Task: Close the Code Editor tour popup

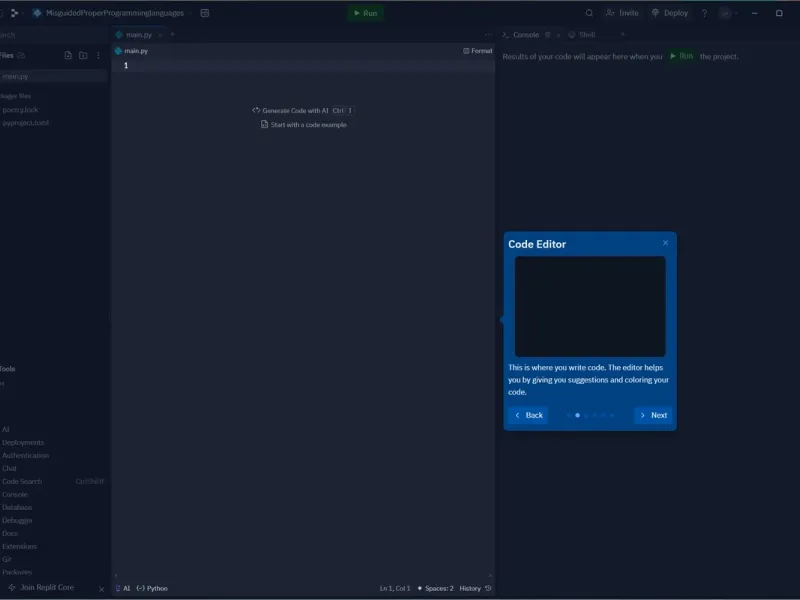Action: point(665,243)
